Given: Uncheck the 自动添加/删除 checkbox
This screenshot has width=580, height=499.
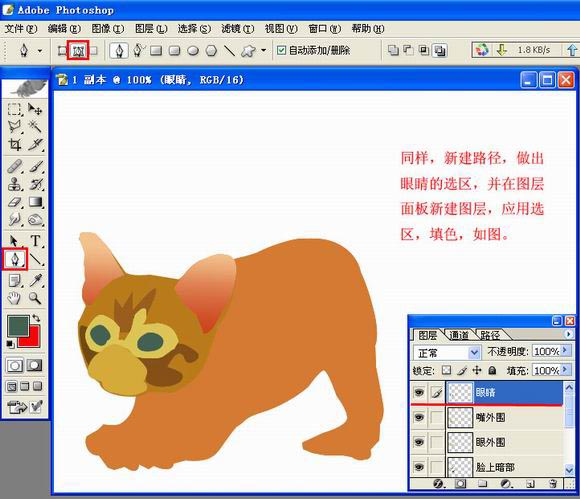Looking at the screenshot, I should [281, 50].
